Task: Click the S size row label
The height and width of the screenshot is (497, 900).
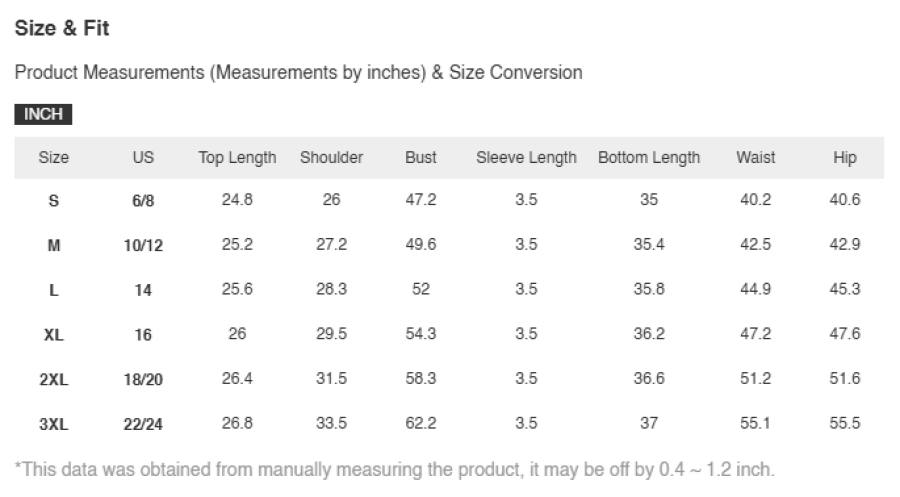Action: 53,201
